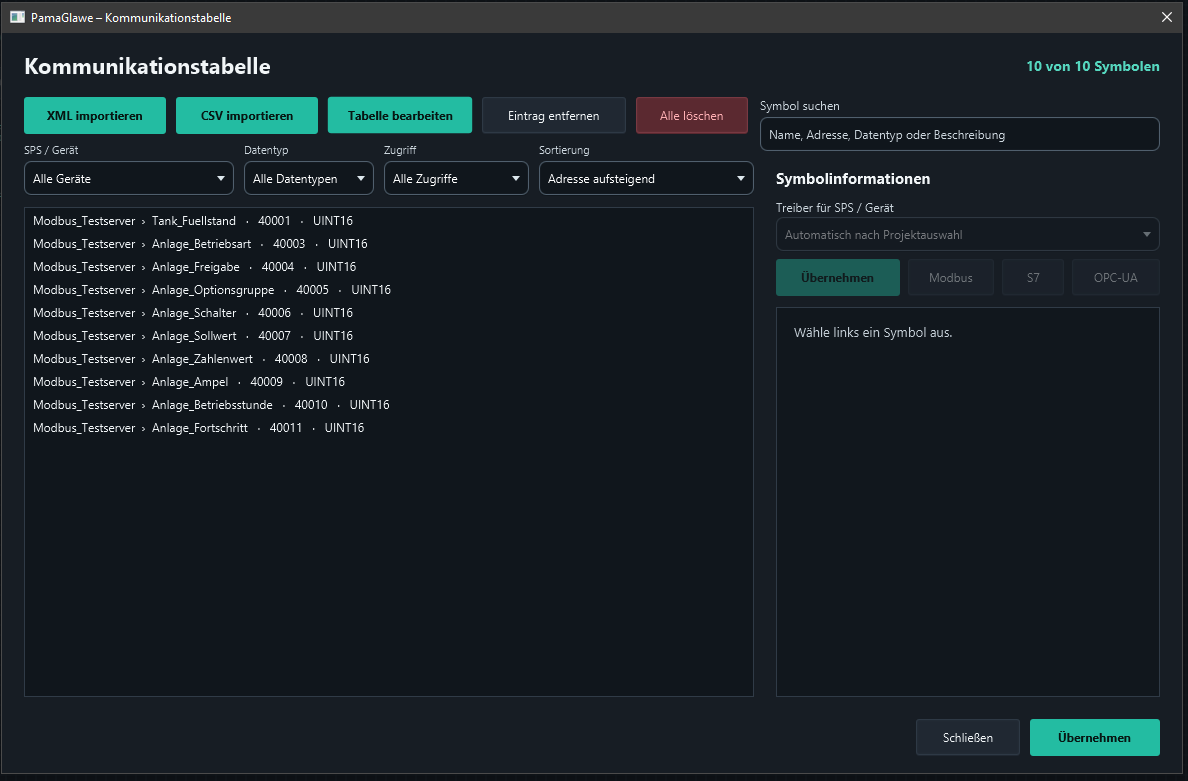
Task: Click the red Alle löschen button
Action: point(692,115)
